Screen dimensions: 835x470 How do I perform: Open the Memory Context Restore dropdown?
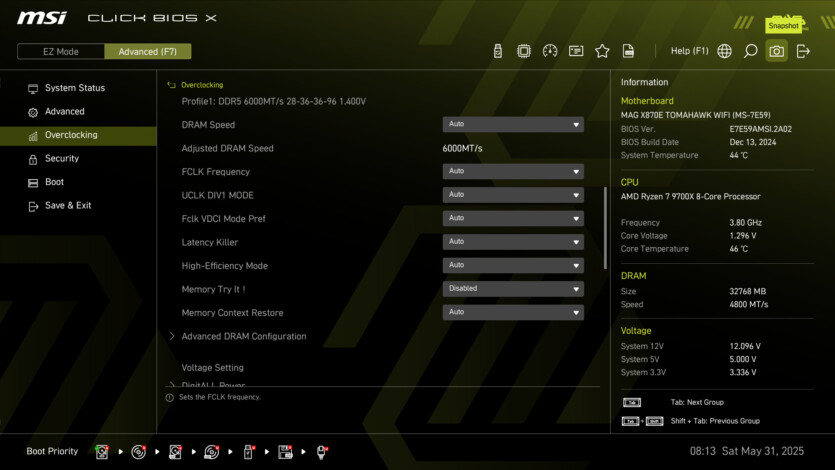pyautogui.click(x=513, y=312)
